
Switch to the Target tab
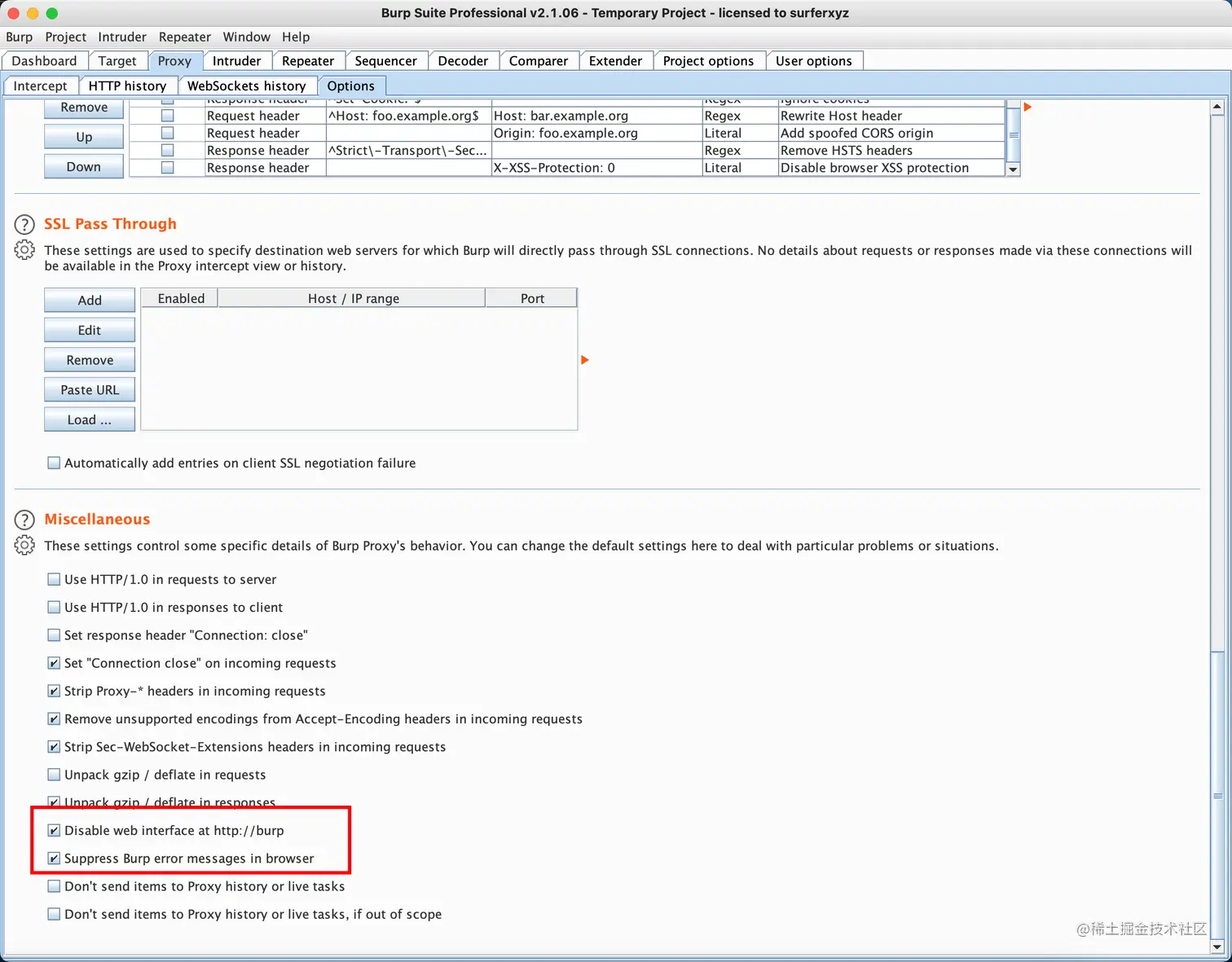117,61
